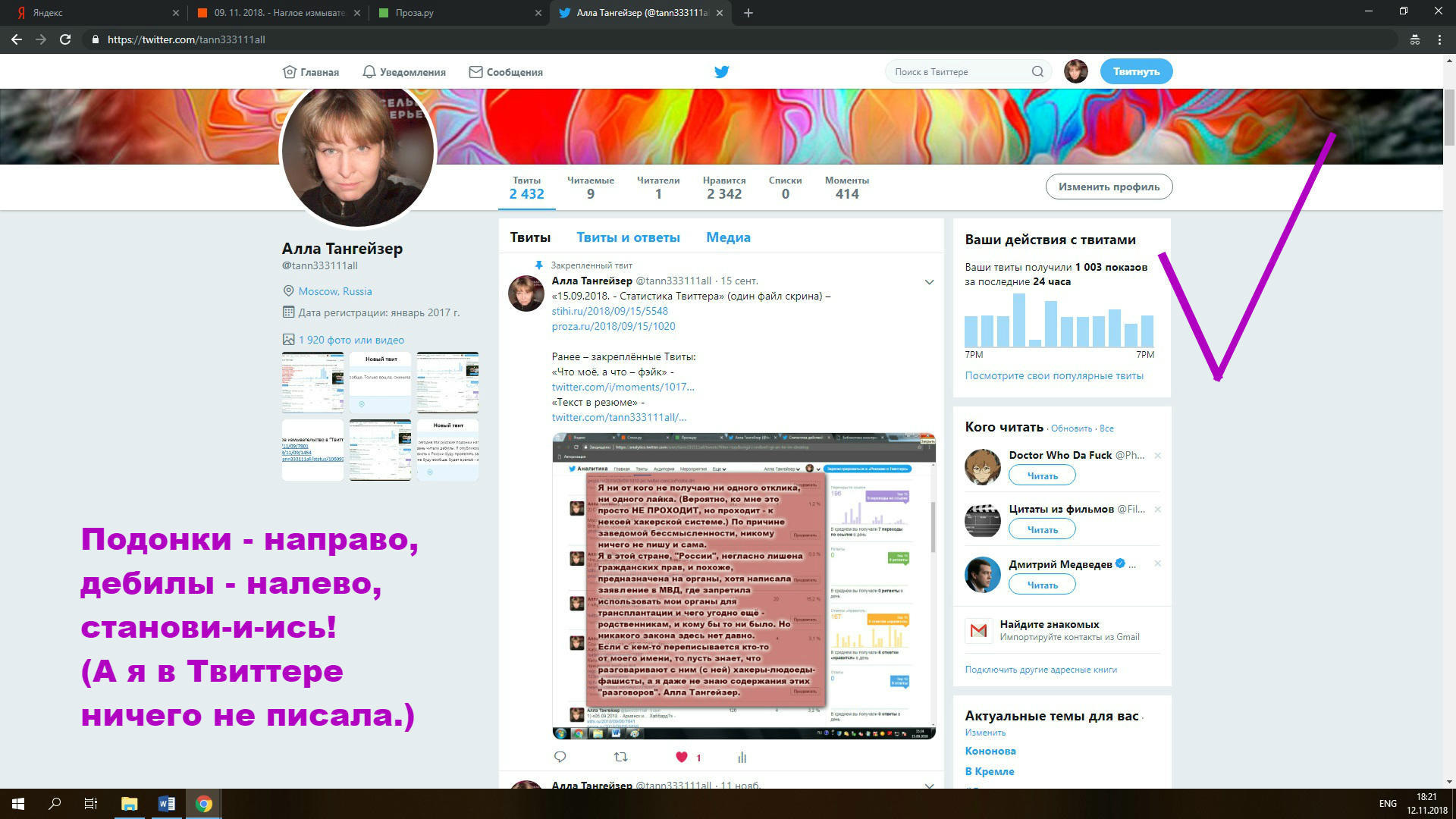Click Moscow, Russia location link
Viewport: 1456px width, 819px height.
pos(335,291)
